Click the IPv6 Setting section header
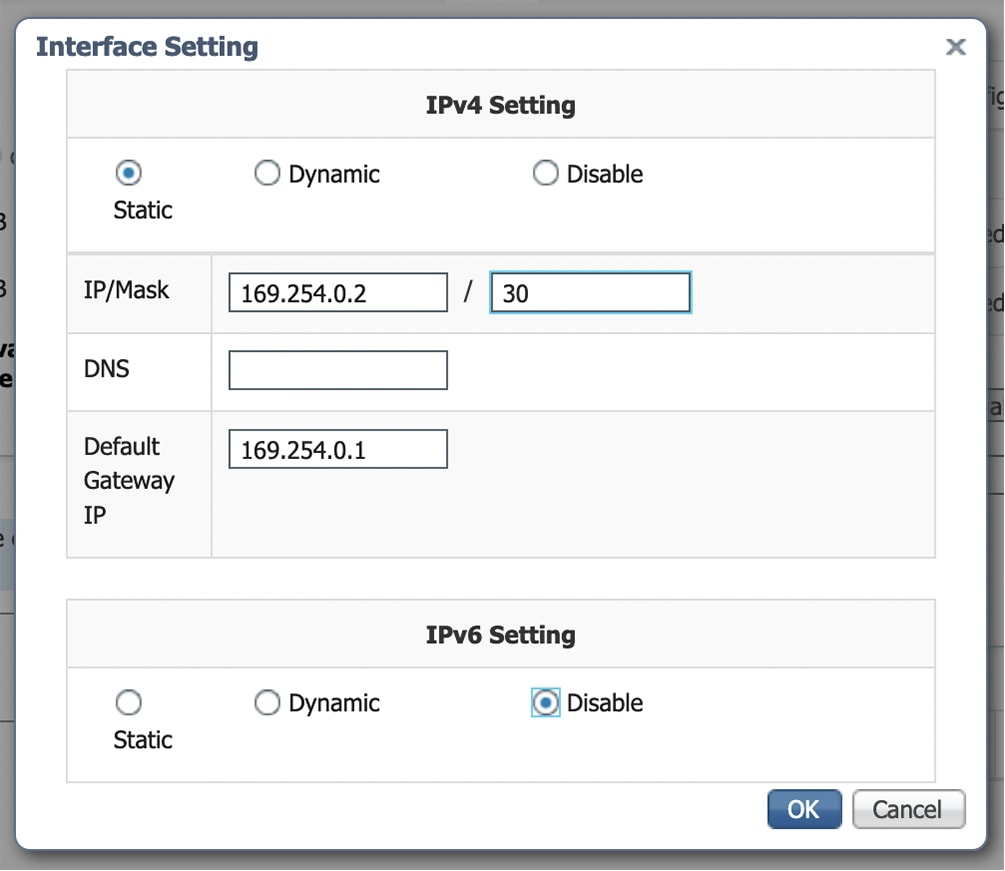1005x871 pixels. click(x=500, y=635)
